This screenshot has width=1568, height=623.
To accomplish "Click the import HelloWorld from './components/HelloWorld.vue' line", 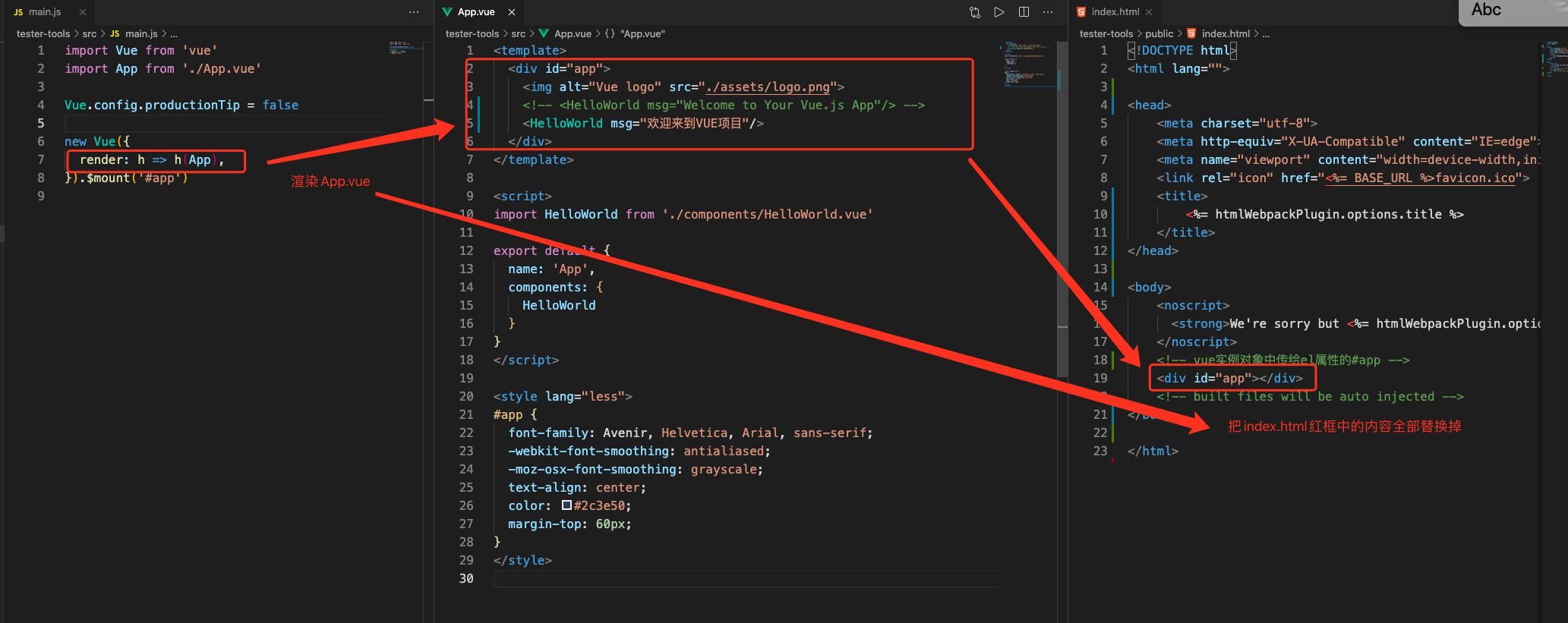I will click(683, 214).
